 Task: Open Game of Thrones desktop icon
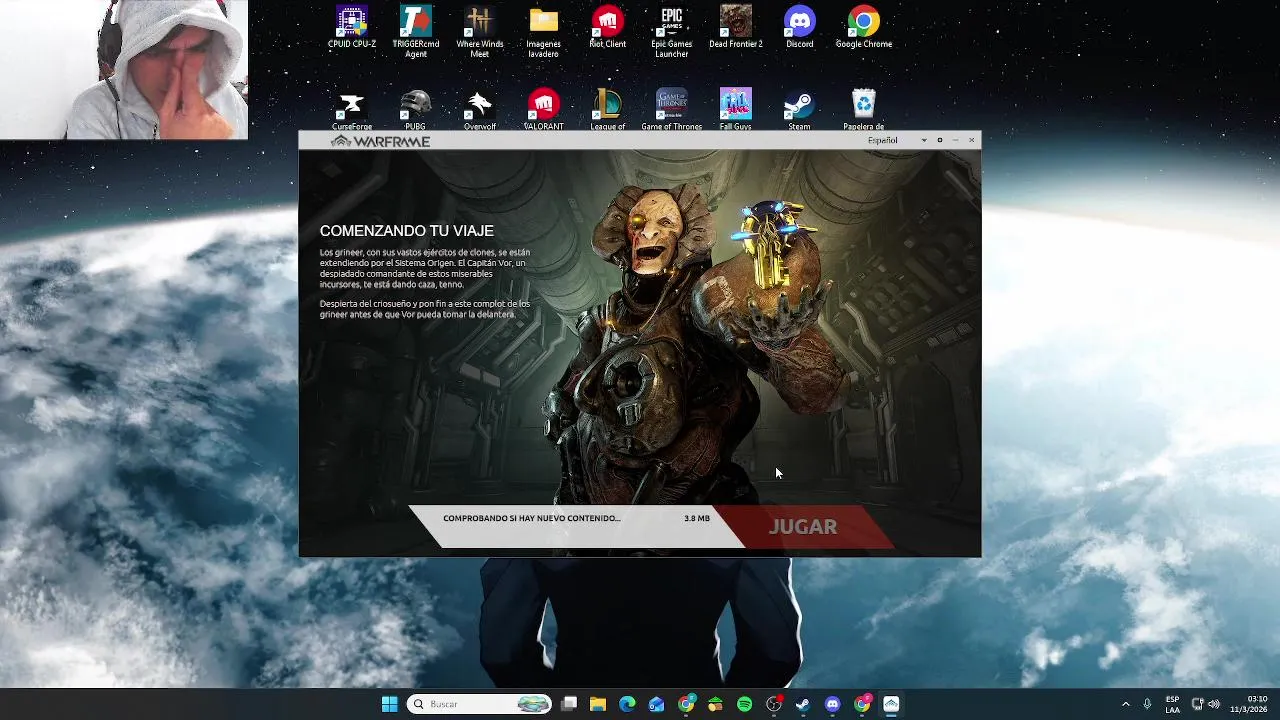click(672, 110)
